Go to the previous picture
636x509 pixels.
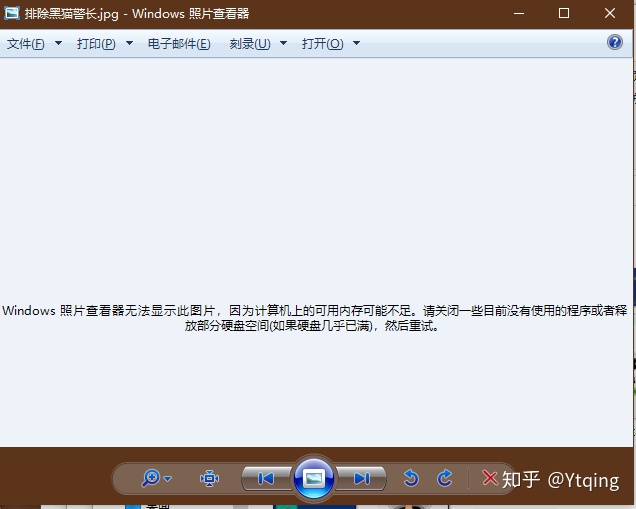click(x=266, y=479)
